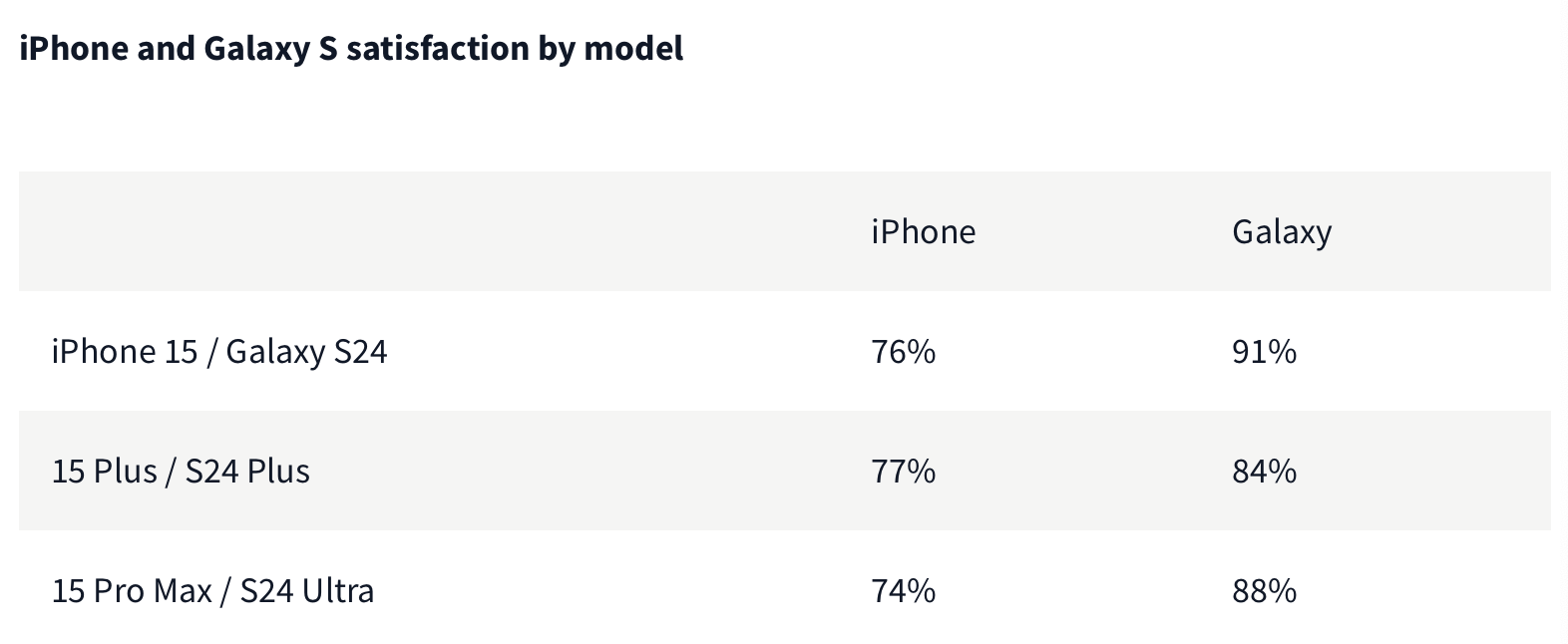Click "Galaxy S24" in the first row label

pyautogui.click(x=306, y=352)
